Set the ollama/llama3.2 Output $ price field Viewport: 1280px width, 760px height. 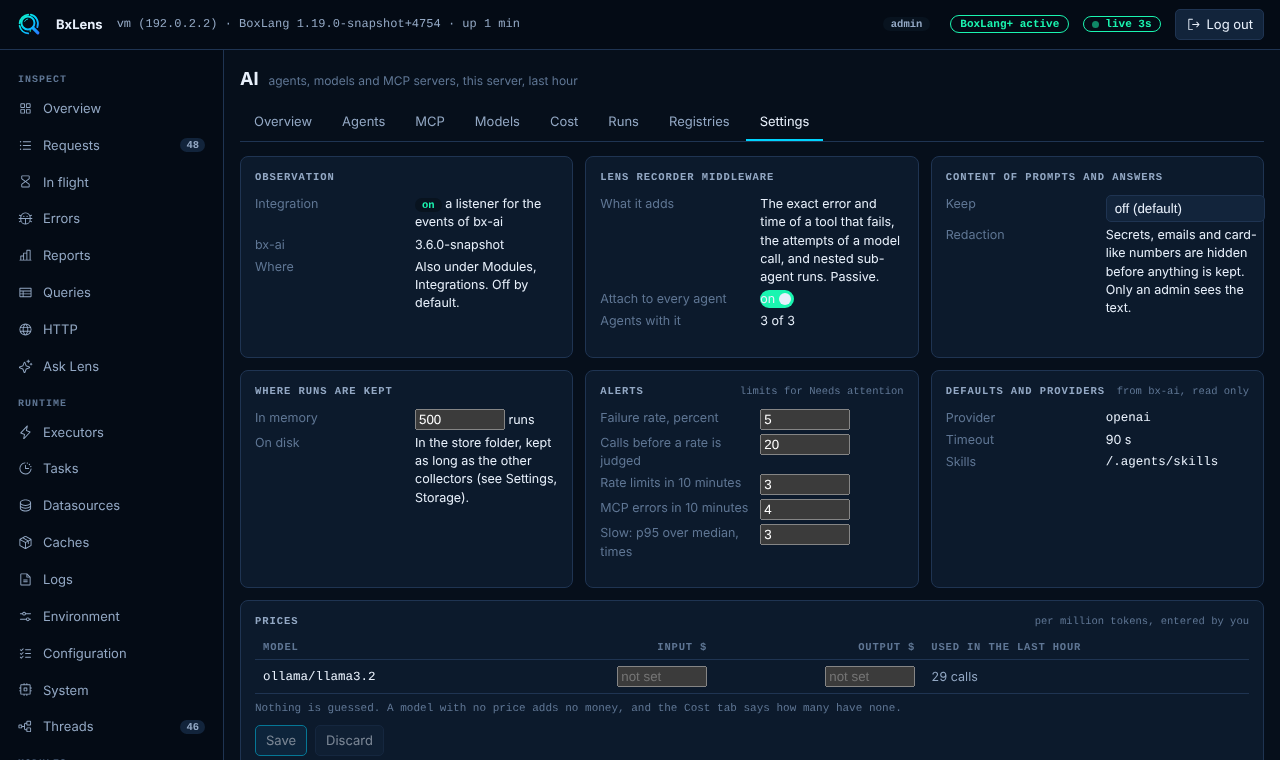click(870, 676)
